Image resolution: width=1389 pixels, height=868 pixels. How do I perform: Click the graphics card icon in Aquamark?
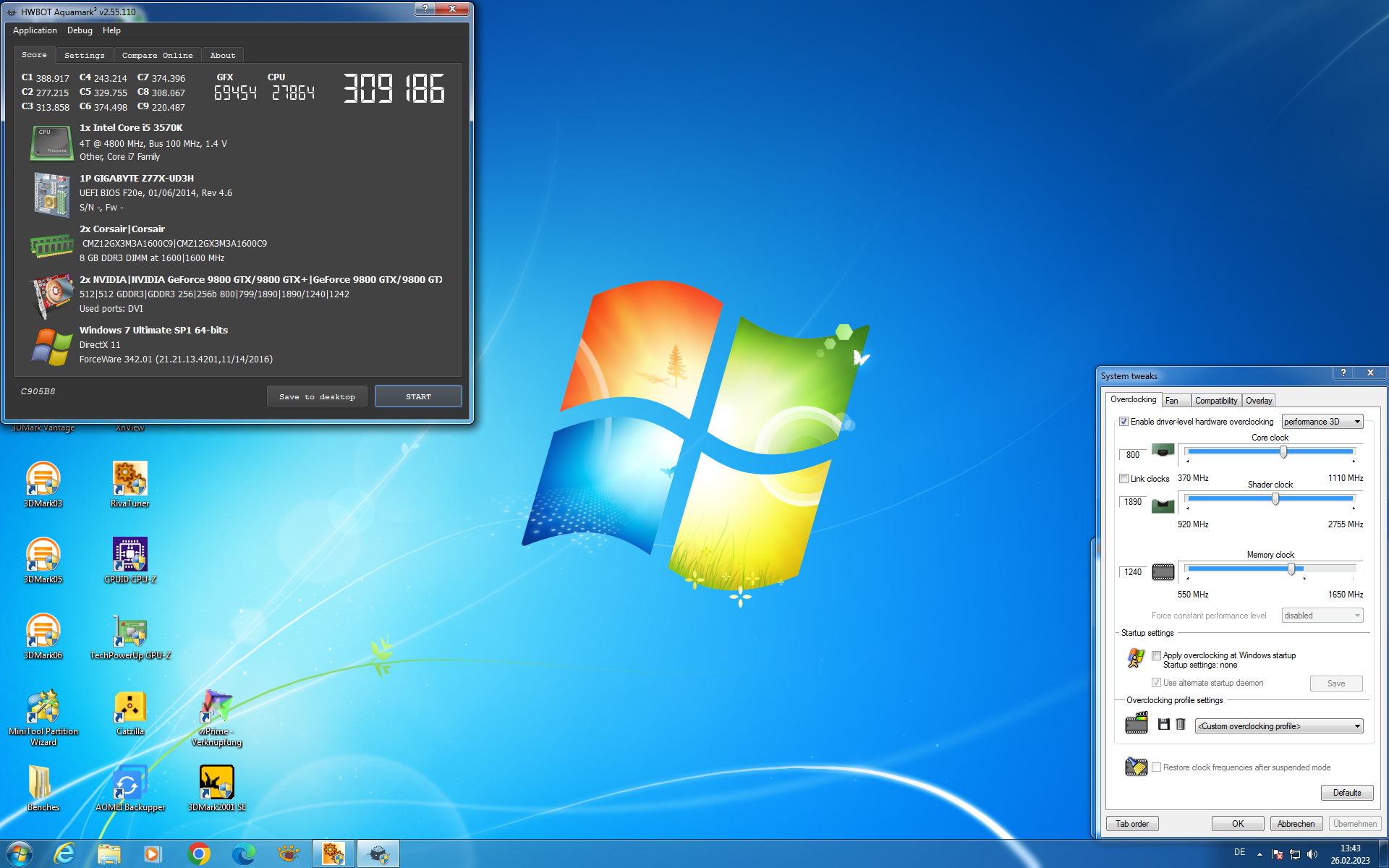tap(51, 296)
